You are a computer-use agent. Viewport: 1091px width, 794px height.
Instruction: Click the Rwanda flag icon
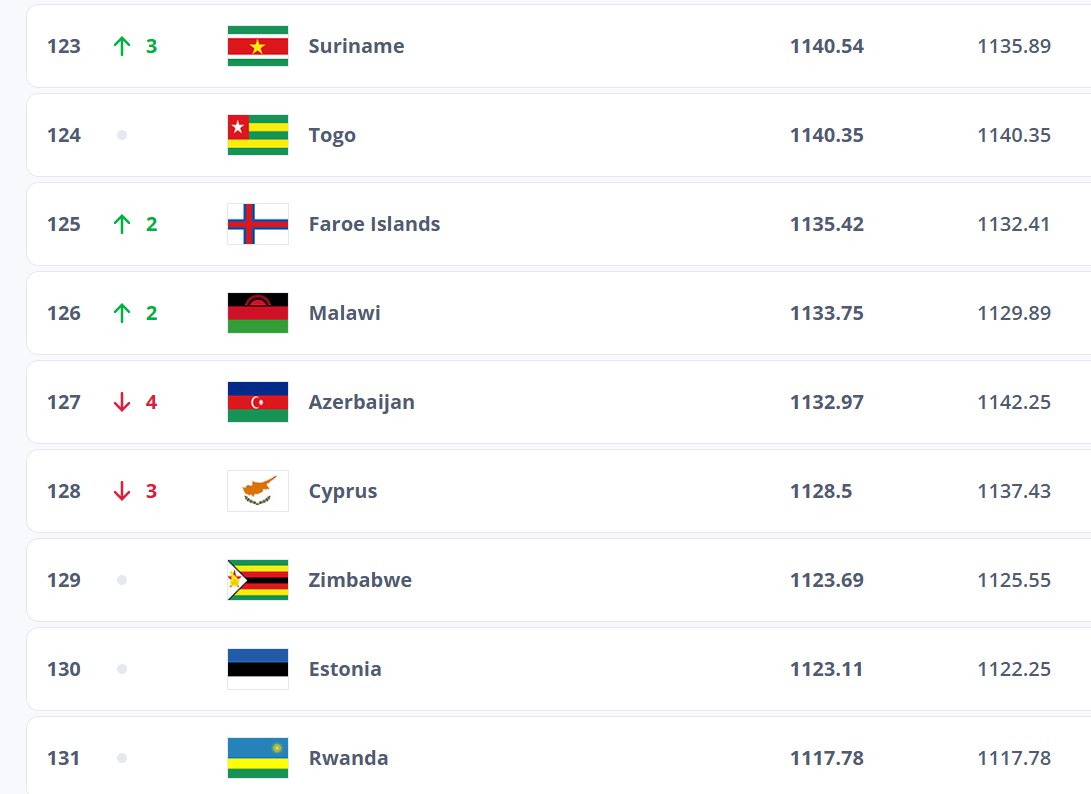point(256,758)
